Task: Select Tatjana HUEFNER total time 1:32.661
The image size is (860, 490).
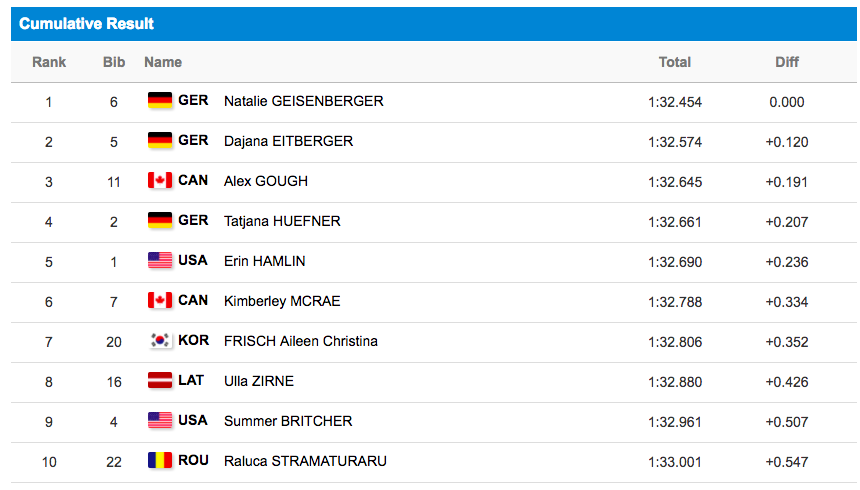Action: pos(675,222)
